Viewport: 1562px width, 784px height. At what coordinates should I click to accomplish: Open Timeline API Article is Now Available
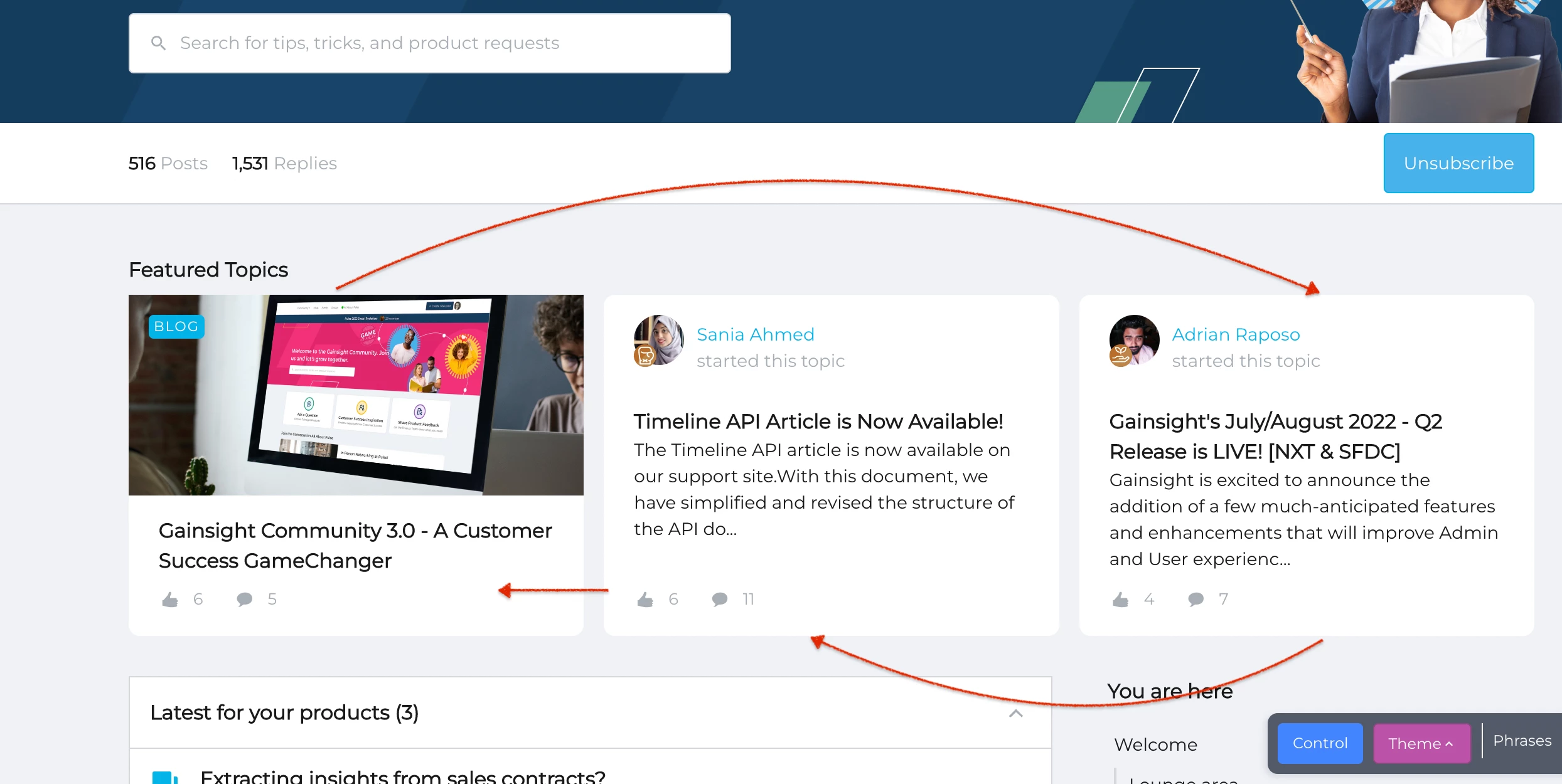coord(818,421)
